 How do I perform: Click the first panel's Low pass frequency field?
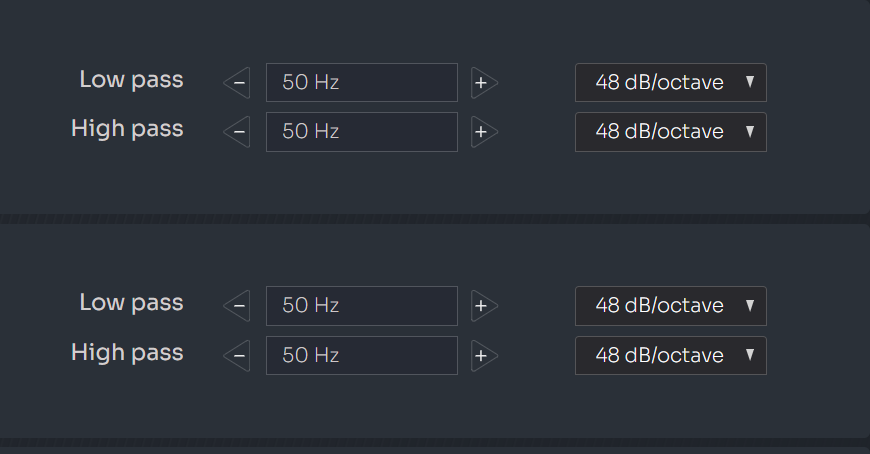click(361, 83)
